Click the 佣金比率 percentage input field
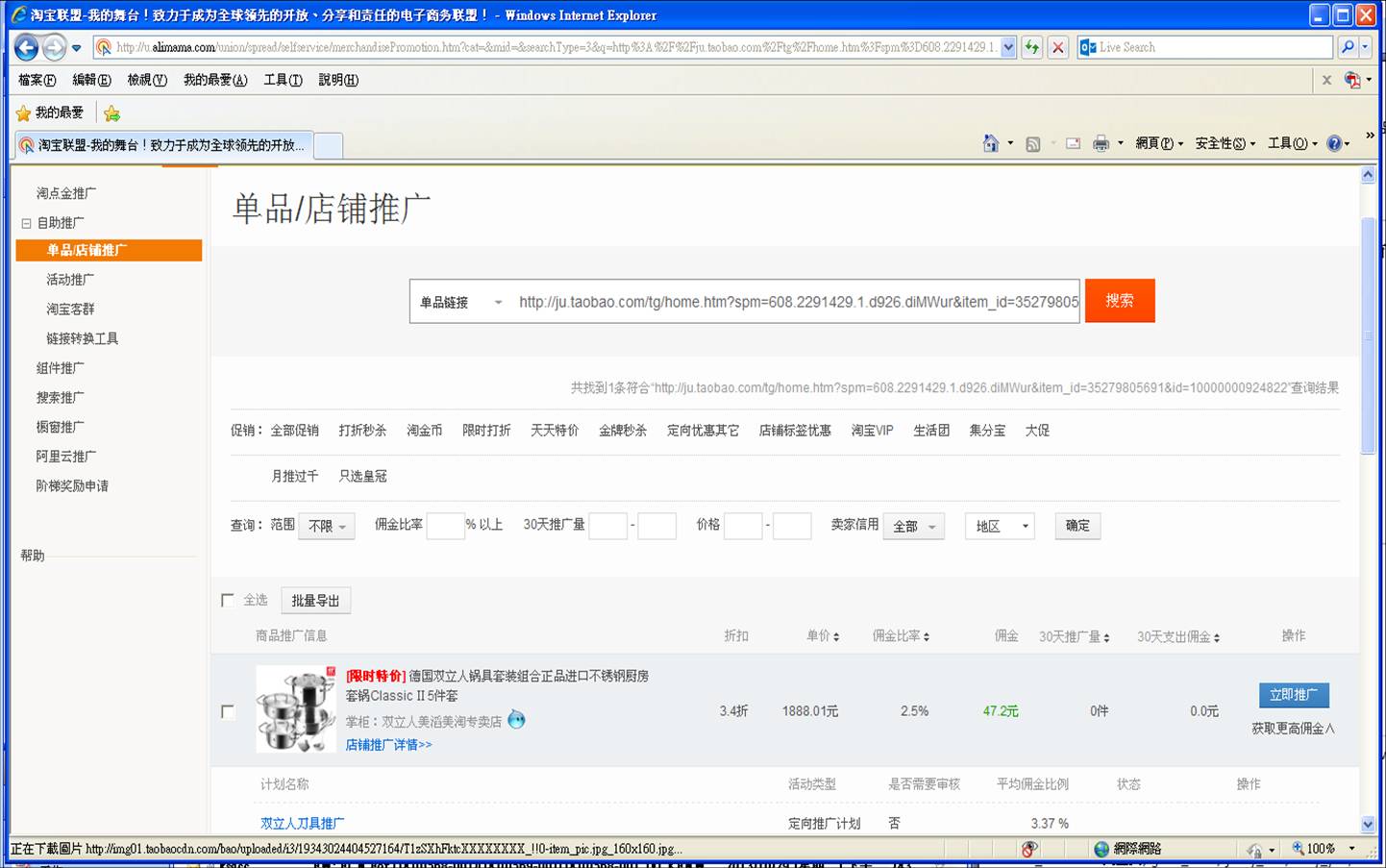1386x868 pixels. 445,526
